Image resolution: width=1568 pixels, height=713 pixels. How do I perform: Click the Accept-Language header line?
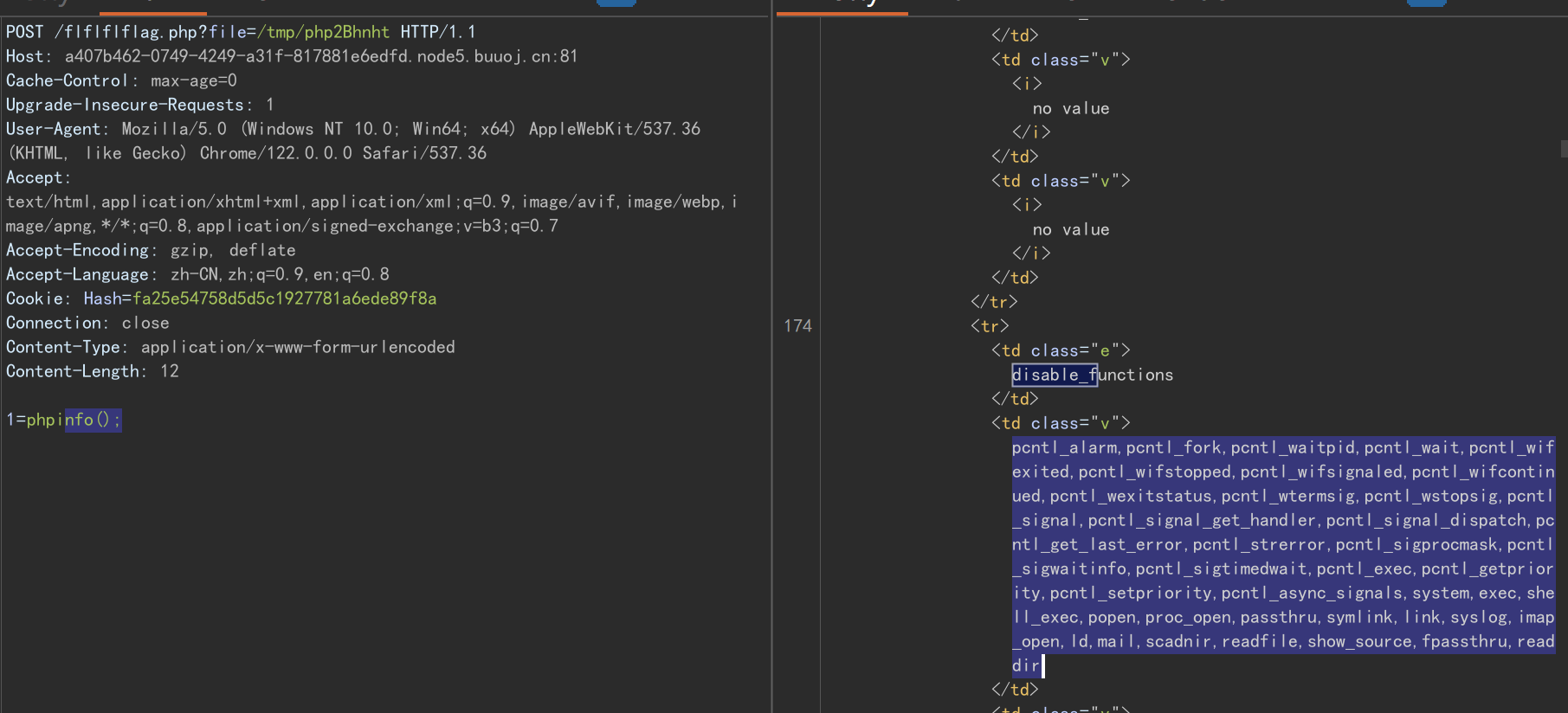[197, 274]
